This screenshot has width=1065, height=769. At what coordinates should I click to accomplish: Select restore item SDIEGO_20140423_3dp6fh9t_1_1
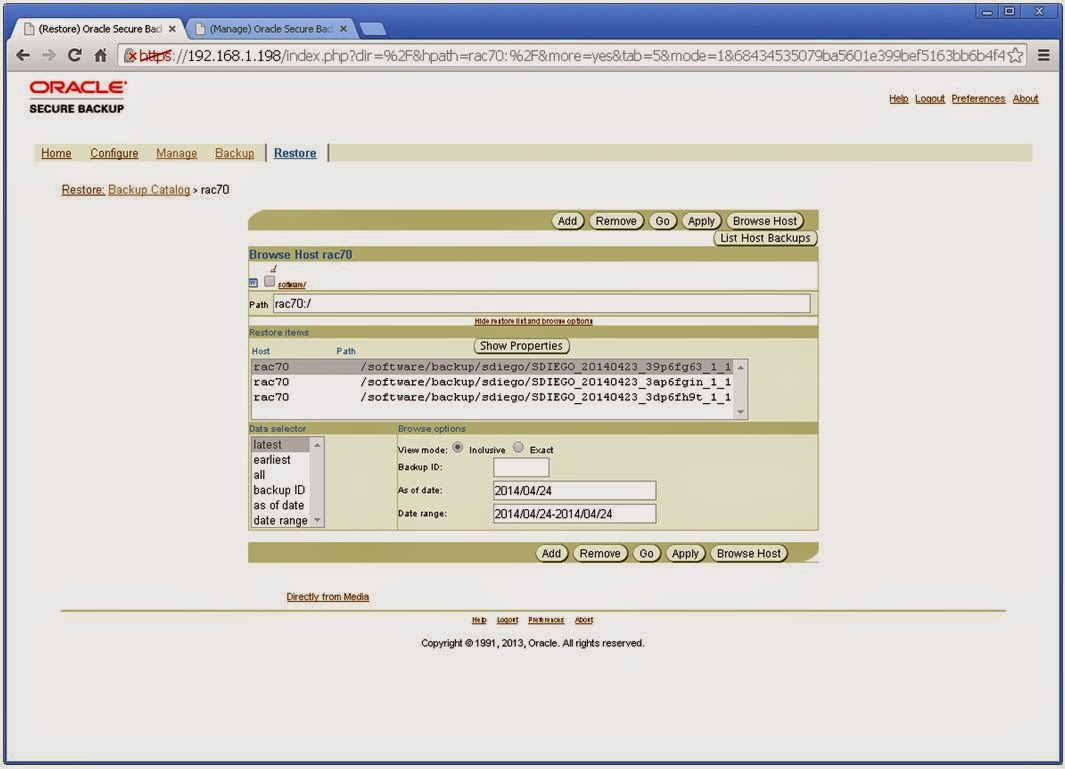[492, 397]
